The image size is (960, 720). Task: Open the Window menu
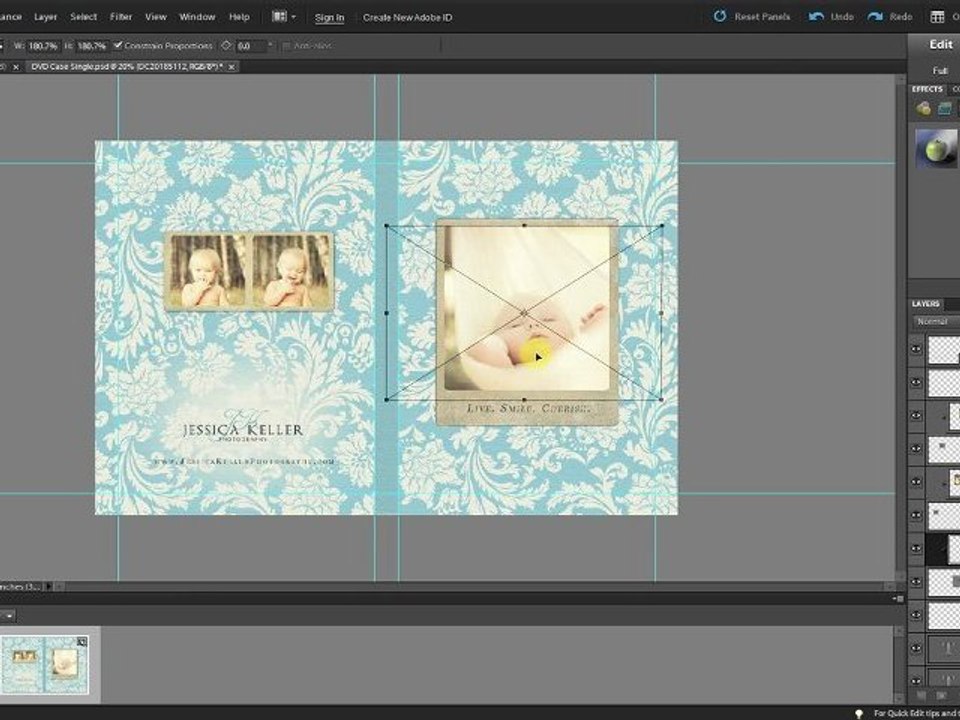(197, 17)
